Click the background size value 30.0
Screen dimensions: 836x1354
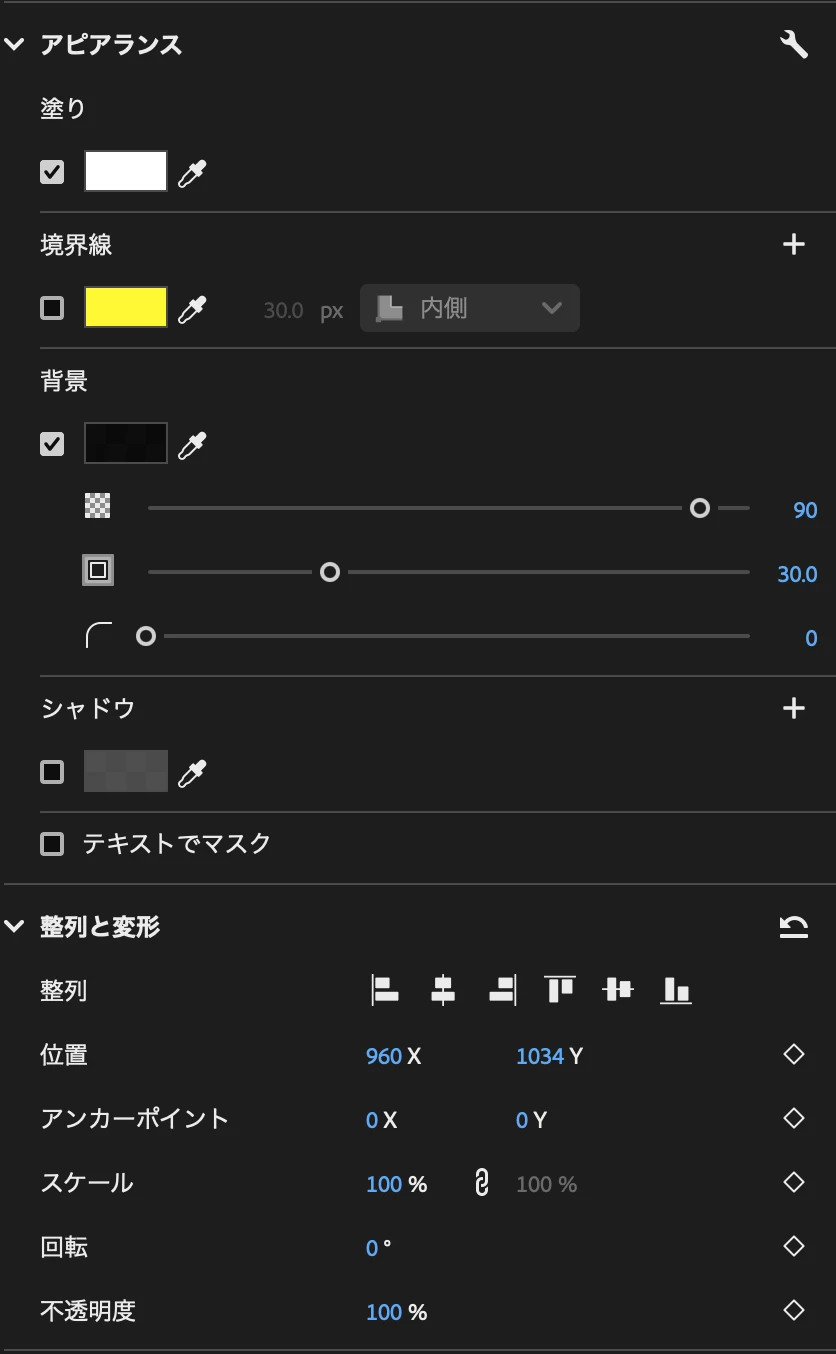click(x=797, y=574)
